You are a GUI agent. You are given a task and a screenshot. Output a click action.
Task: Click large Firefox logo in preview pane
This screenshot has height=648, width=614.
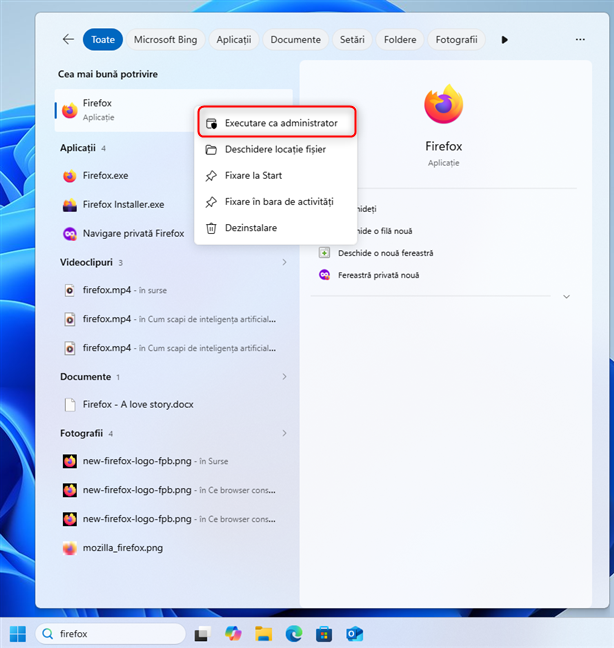point(444,104)
